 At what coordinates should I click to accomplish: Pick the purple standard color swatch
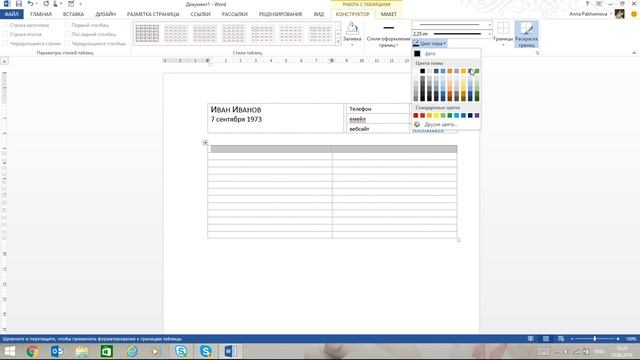coord(477,116)
